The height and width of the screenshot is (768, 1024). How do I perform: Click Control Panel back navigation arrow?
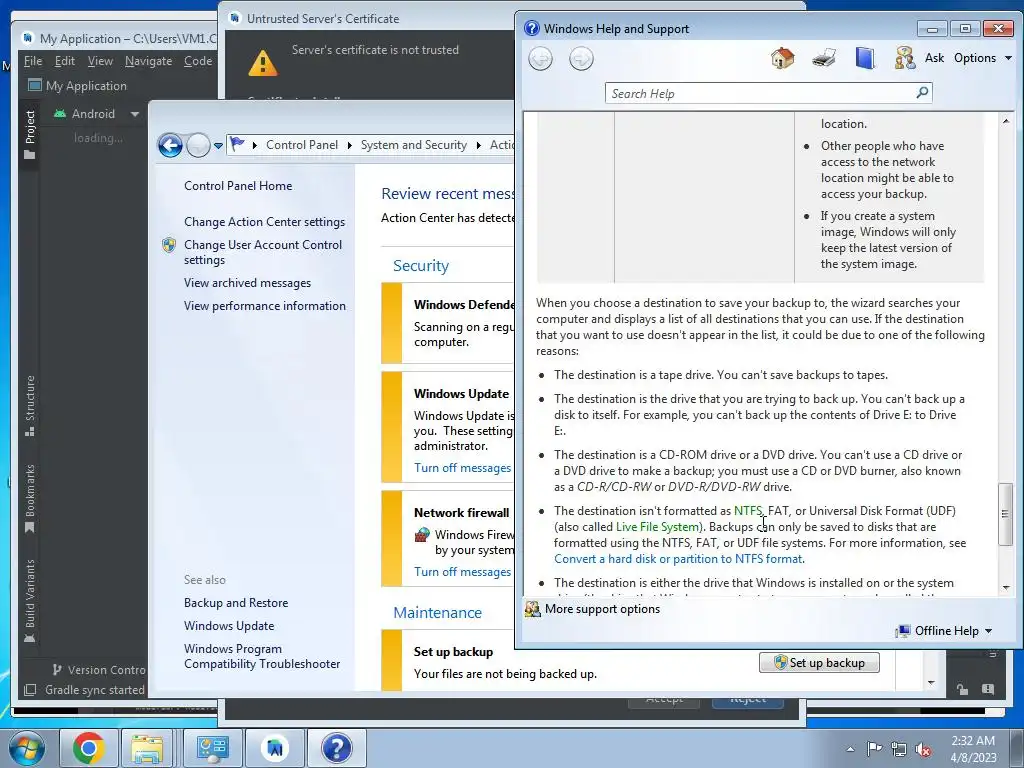(170, 145)
